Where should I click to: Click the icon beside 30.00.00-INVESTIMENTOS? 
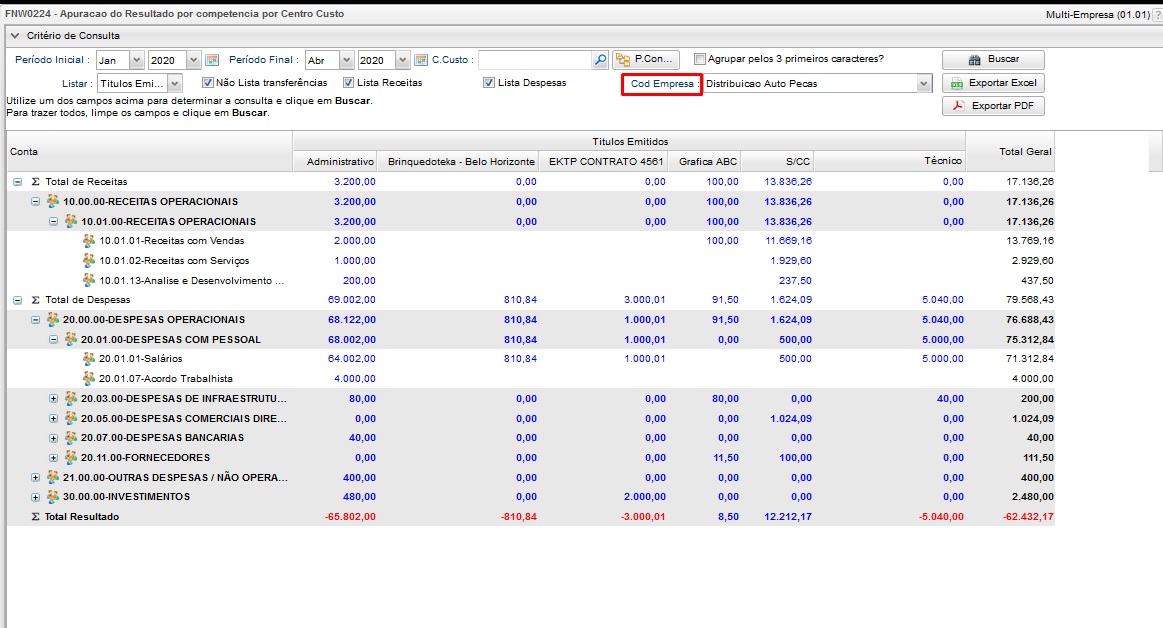54,497
